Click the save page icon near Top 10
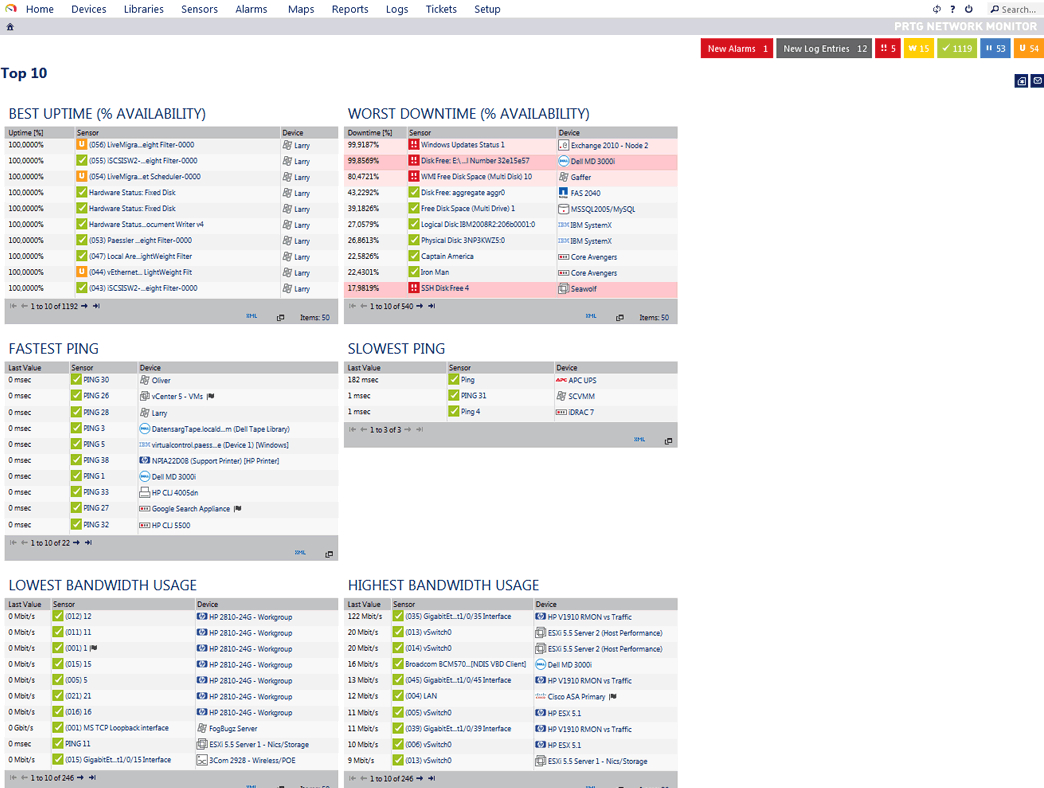Image resolution: width=1044 pixels, height=788 pixels. point(1021,81)
